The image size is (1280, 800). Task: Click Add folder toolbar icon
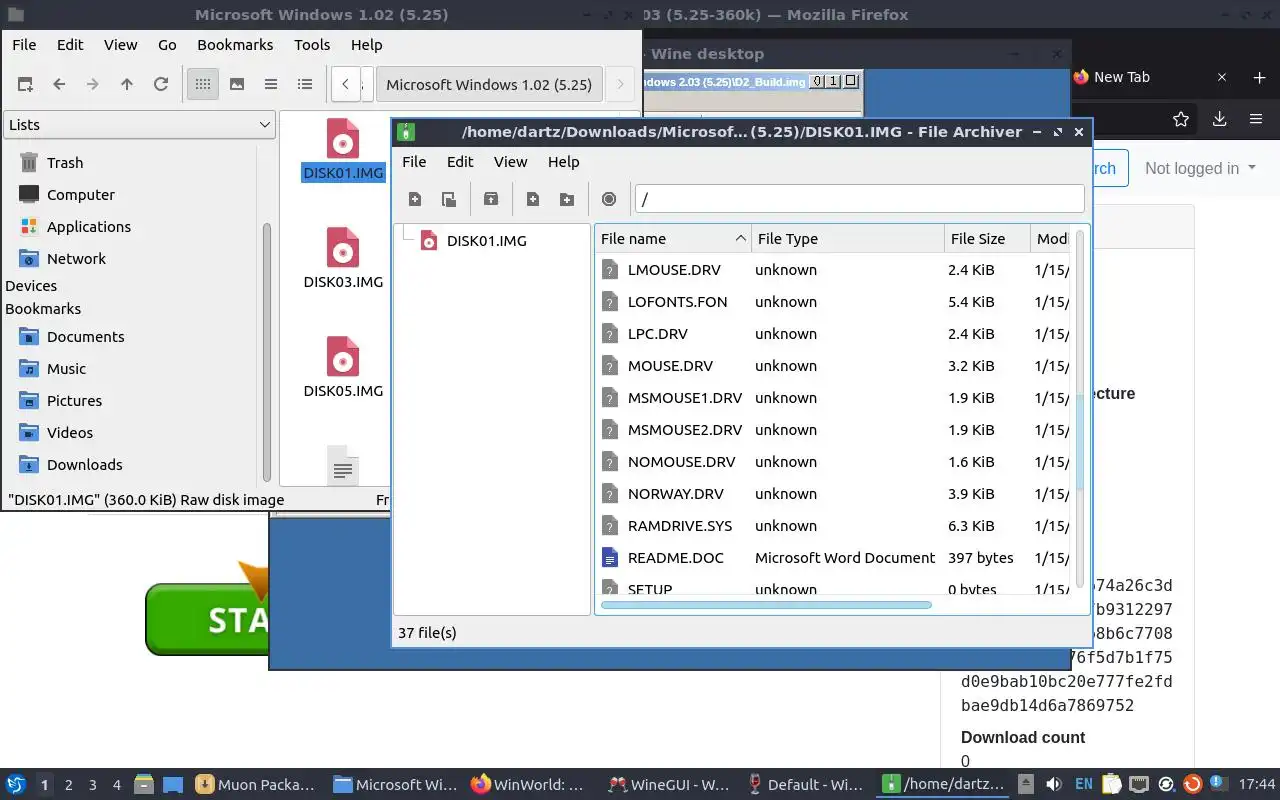click(x=567, y=199)
